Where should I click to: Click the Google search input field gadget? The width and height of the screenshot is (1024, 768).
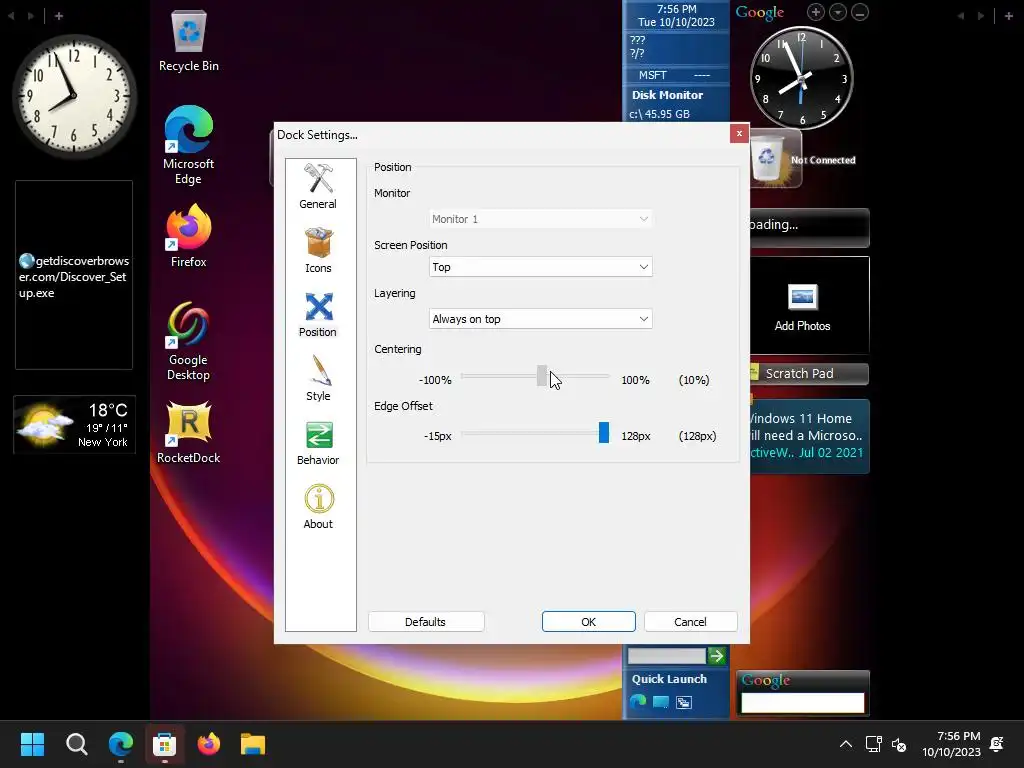[803, 703]
